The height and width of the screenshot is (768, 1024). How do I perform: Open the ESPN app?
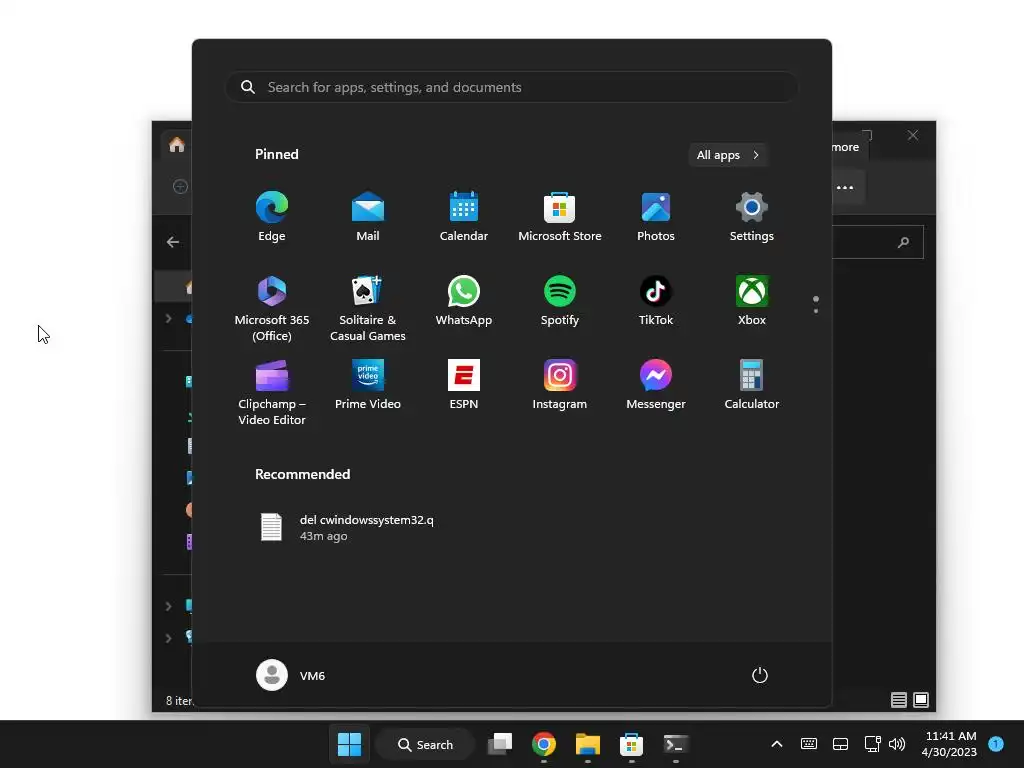464,385
